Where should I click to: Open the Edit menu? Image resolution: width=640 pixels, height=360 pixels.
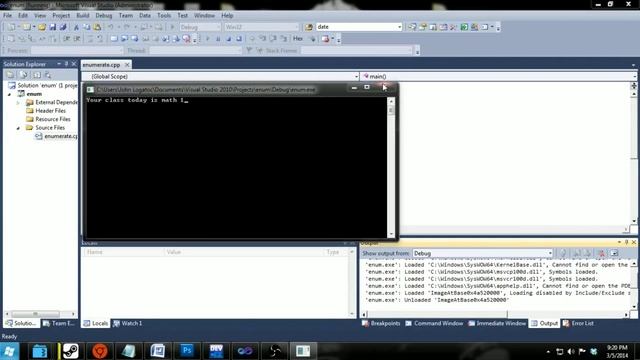[23, 16]
